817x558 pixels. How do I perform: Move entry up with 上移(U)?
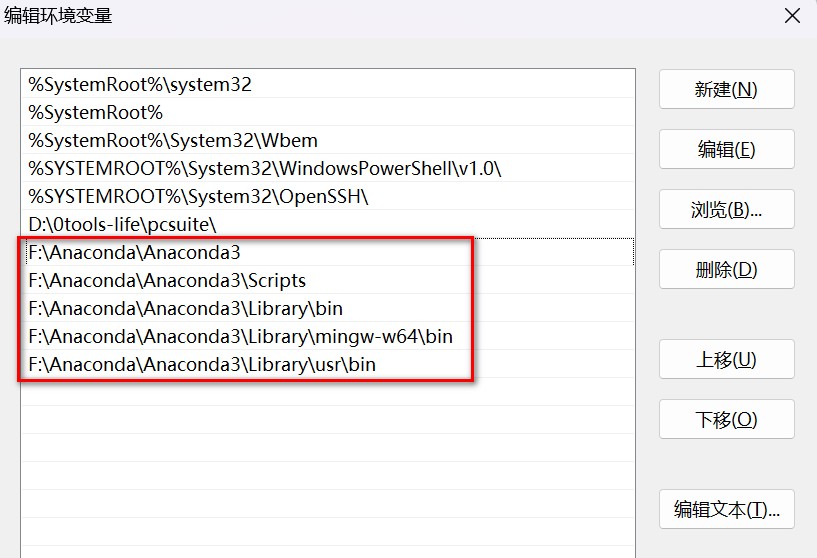click(726, 359)
